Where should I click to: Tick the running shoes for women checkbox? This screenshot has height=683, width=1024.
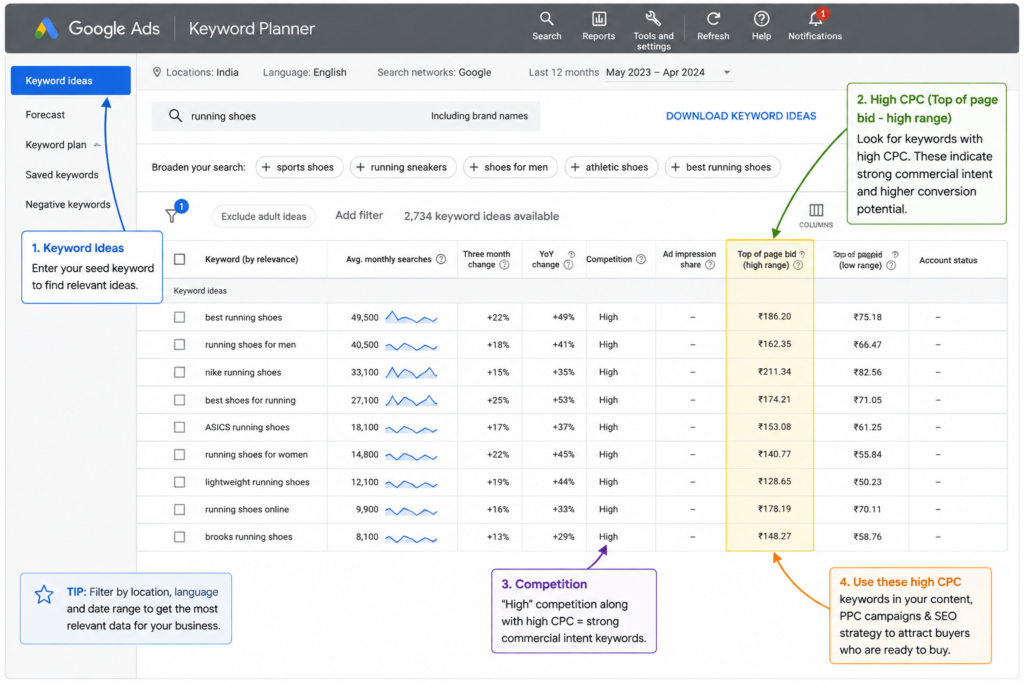point(180,454)
